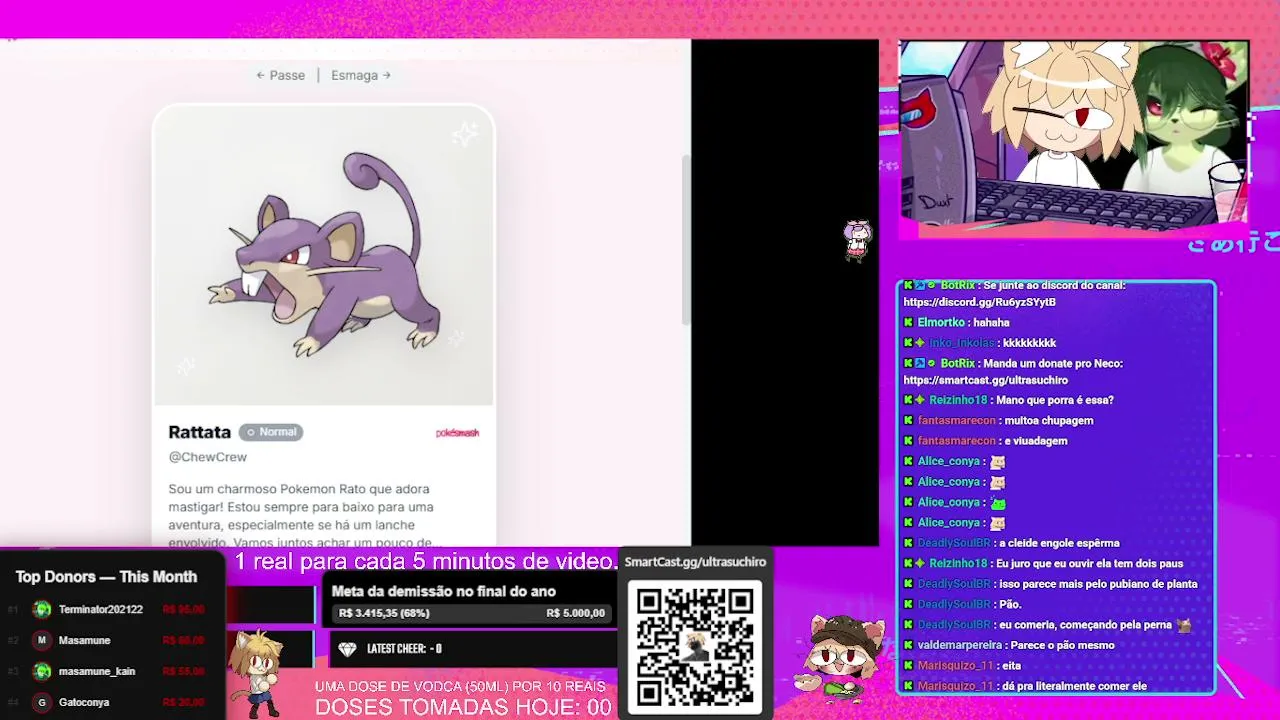1280x720 pixels.
Task: Click the emote in DeadlySoulBR's 'pela perna' message
Action: (x=1184, y=625)
